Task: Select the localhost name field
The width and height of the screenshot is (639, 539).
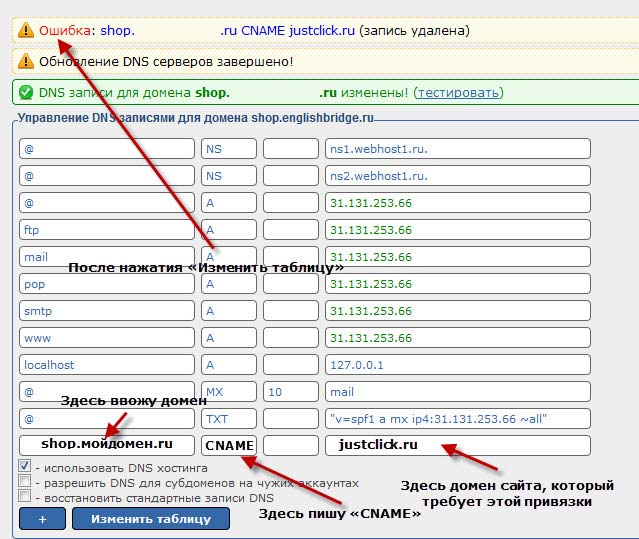Action: [x=107, y=365]
